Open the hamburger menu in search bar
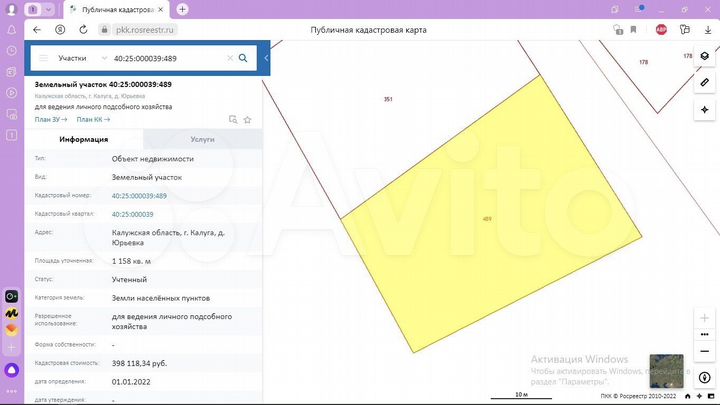 [x=43, y=58]
